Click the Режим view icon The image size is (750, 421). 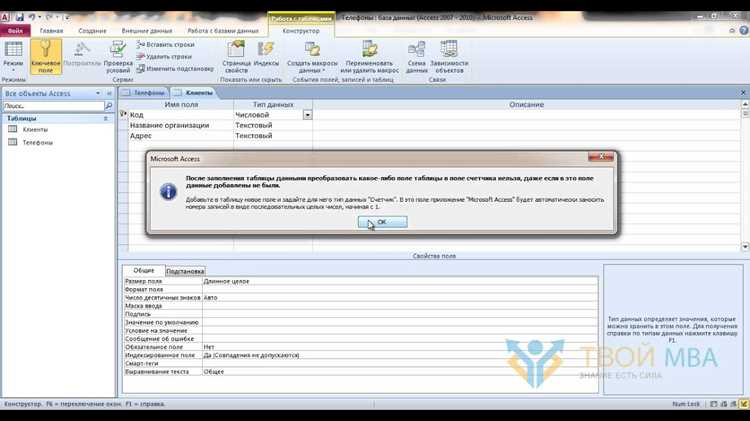(x=13, y=50)
